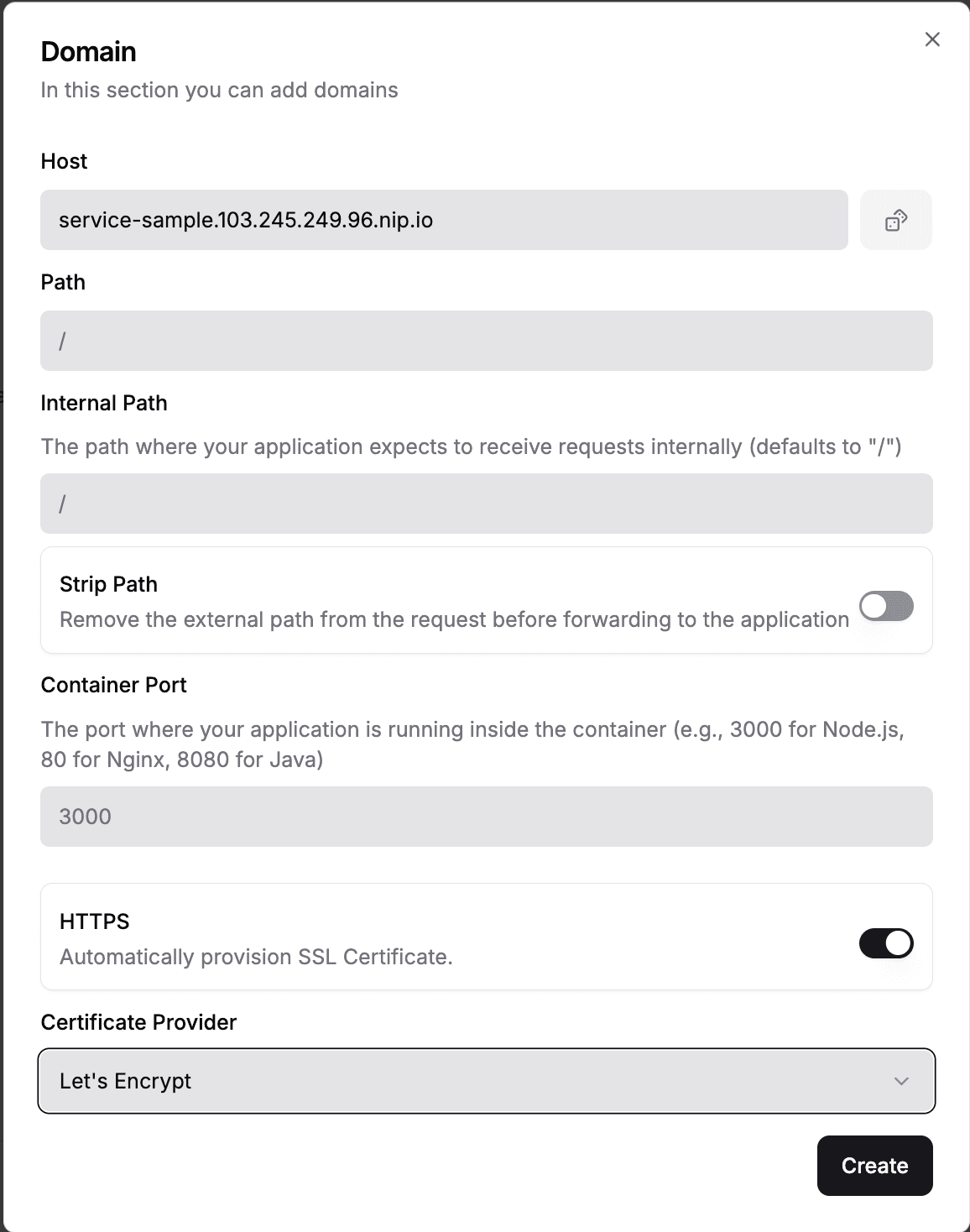The height and width of the screenshot is (1232, 970).
Task: Enable the Strip Path toggle
Action: [886, 606]
